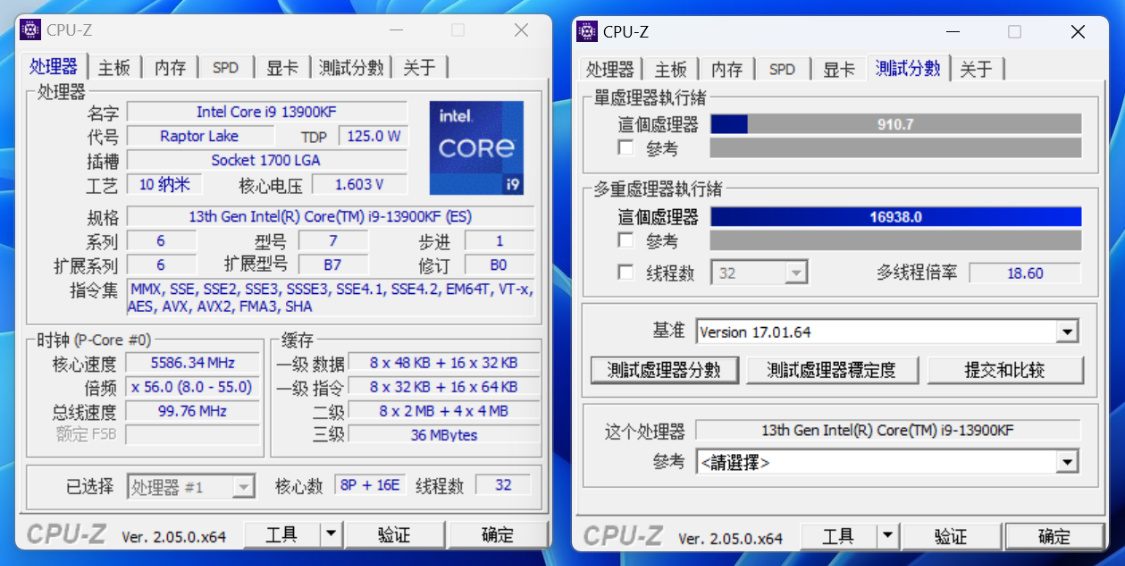Click CPU-Z app icon in right window title bar

(x=587, y=32)
